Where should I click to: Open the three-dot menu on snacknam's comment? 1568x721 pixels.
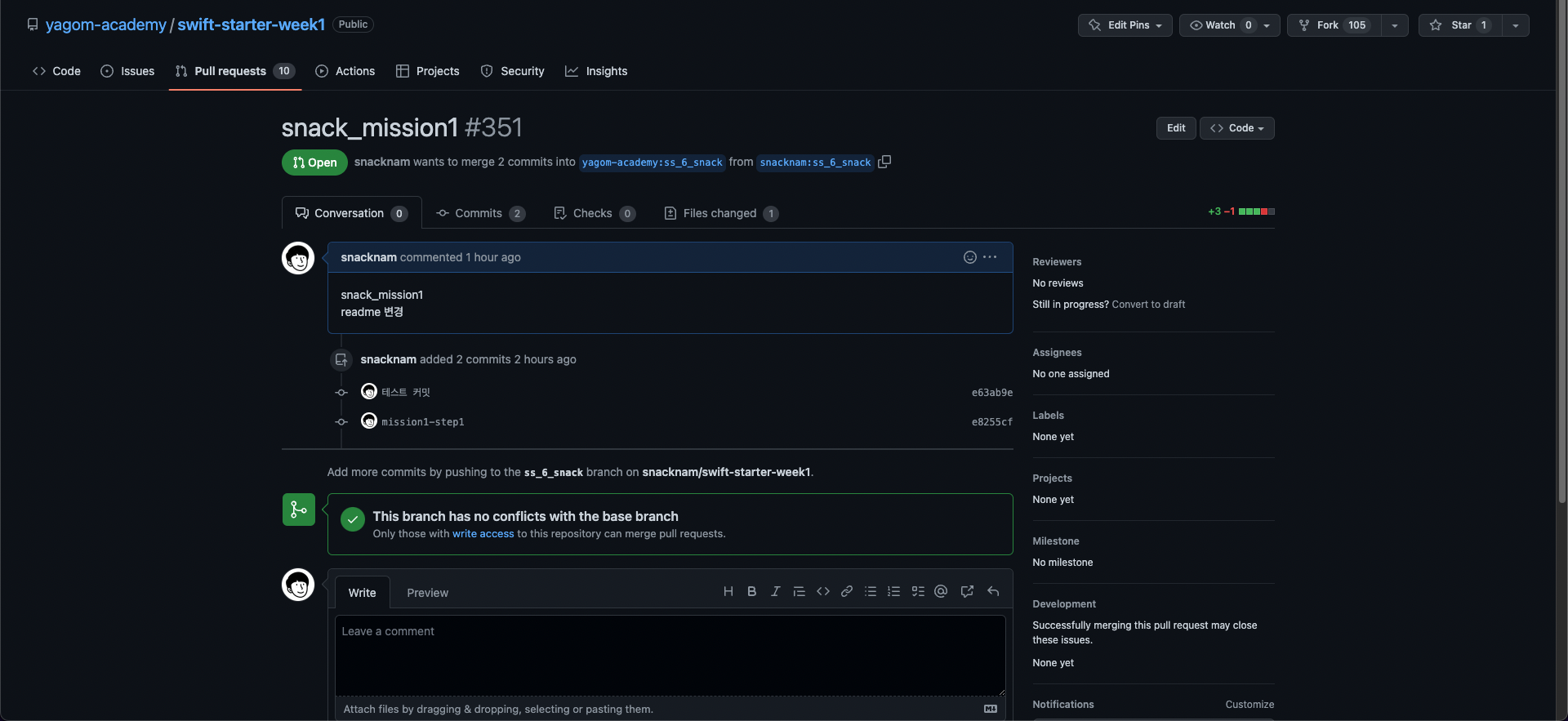990,257
